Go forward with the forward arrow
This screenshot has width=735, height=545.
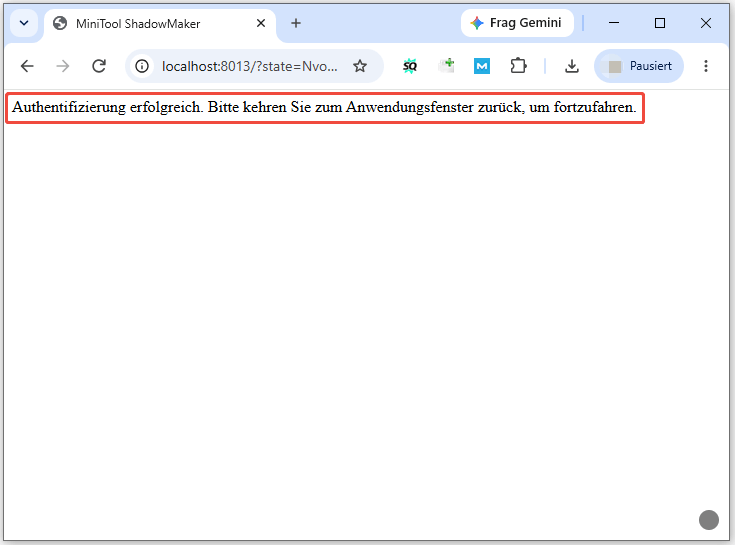[62, 66]
